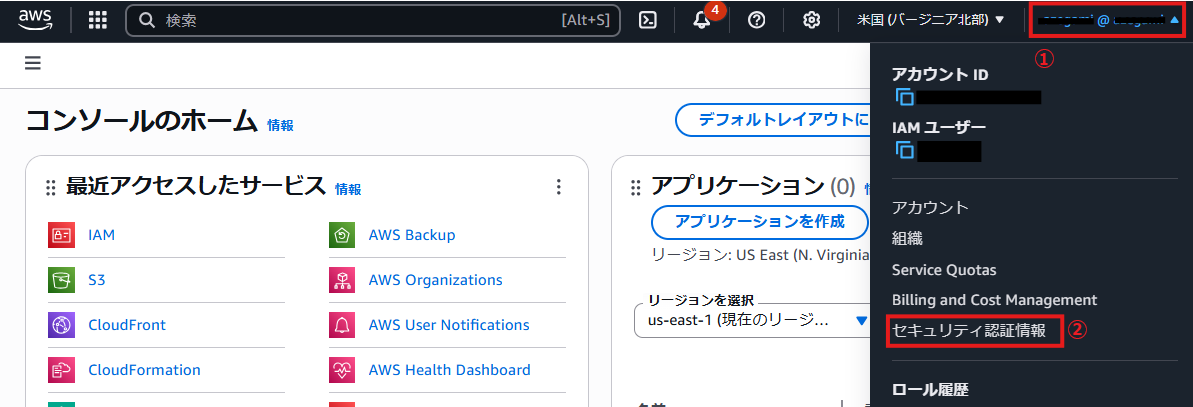Image resolution: width=1193 pixels, height=407 pixels.
Task: Copy the account ID
Action: (905, 97)
